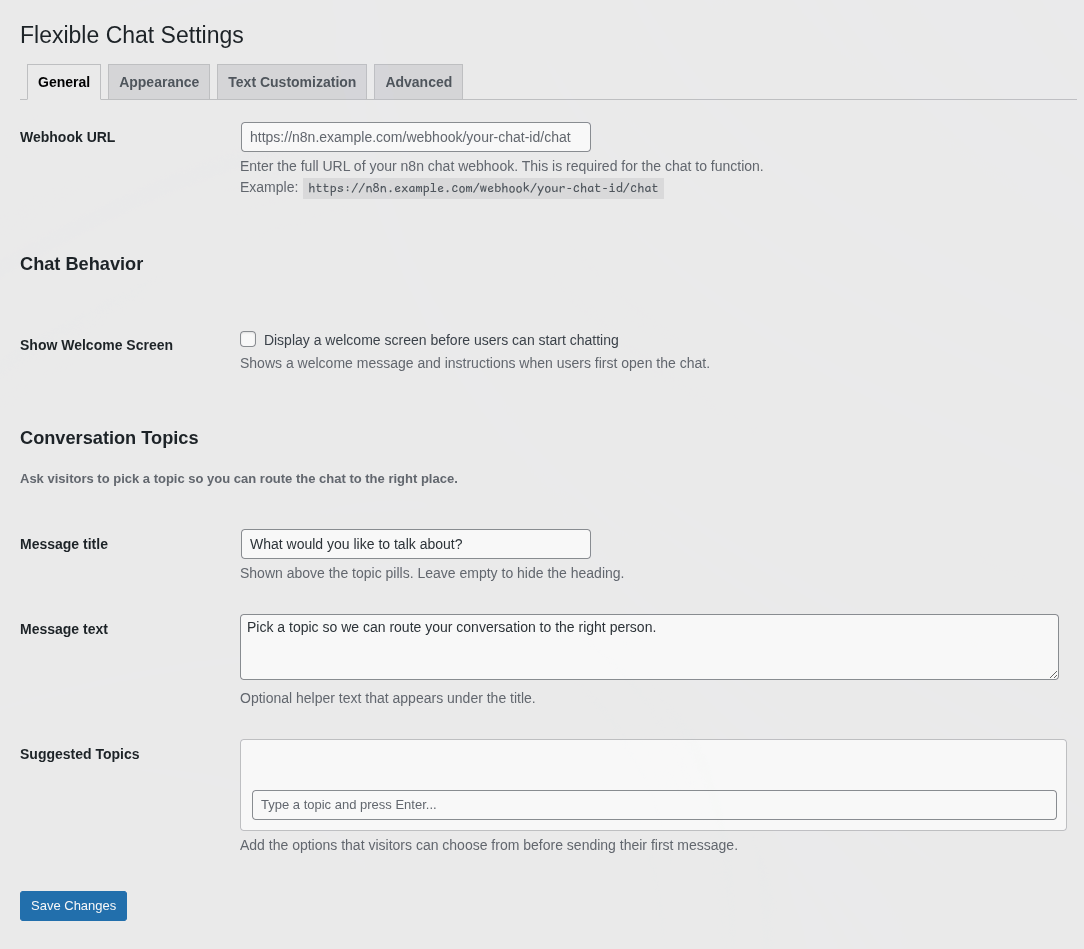Viewport: 1084px width, 949px height.
Task: Switch to the Appearance tab
Action: [158, 81]
